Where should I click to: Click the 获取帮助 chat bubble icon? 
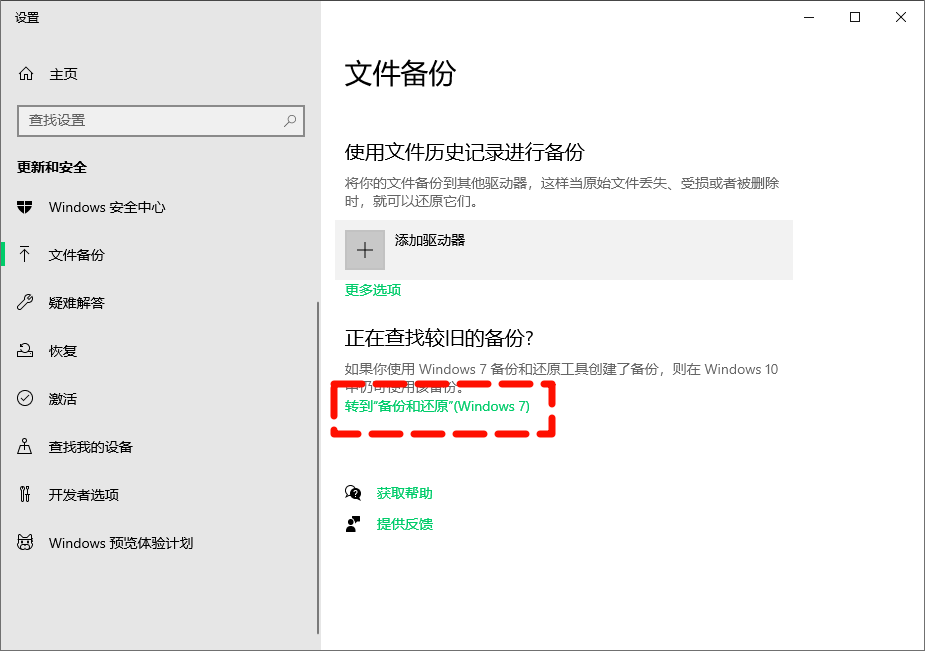[353, 493]
